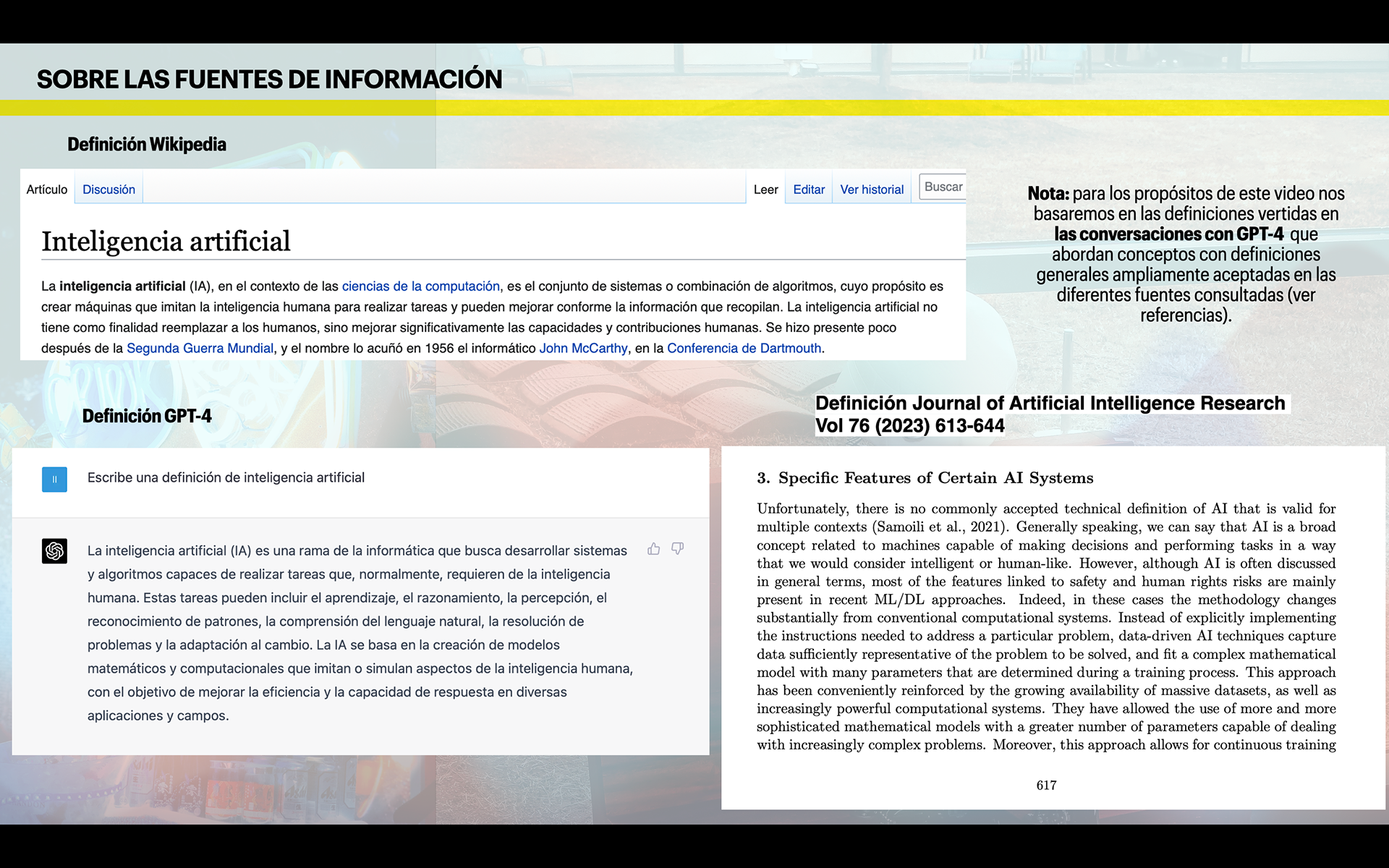This screenshot has width=1389, height=868.
Task: Click the '(Samoili et al., 2021)' citation
Action: pyautogui.click(x=940, y=527)
